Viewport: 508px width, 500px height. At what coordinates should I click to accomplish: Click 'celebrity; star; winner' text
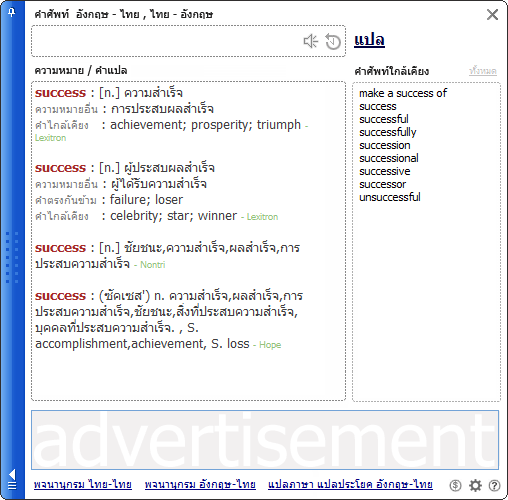173,216
